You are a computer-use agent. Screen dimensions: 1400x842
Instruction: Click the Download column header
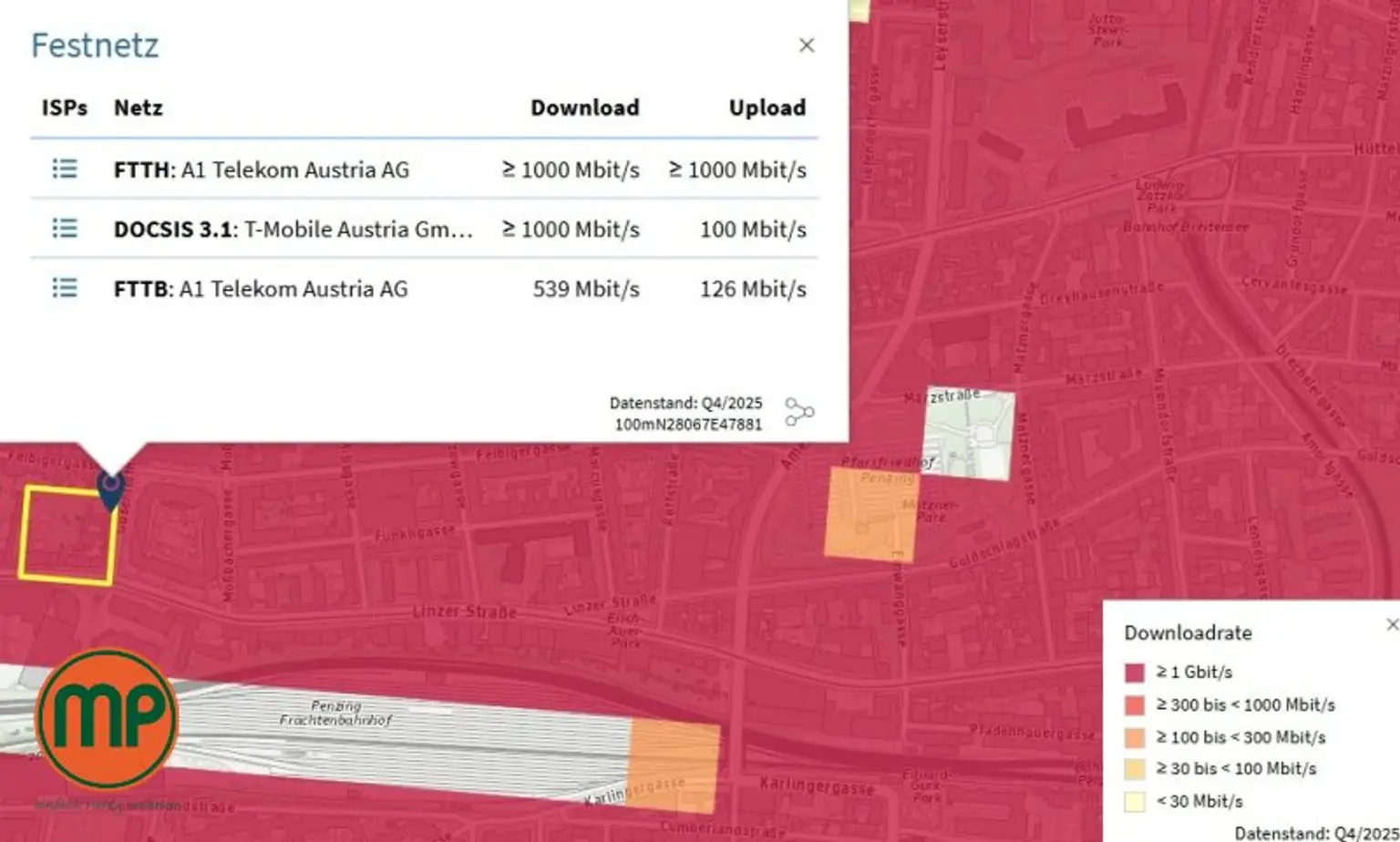[585, 108]
